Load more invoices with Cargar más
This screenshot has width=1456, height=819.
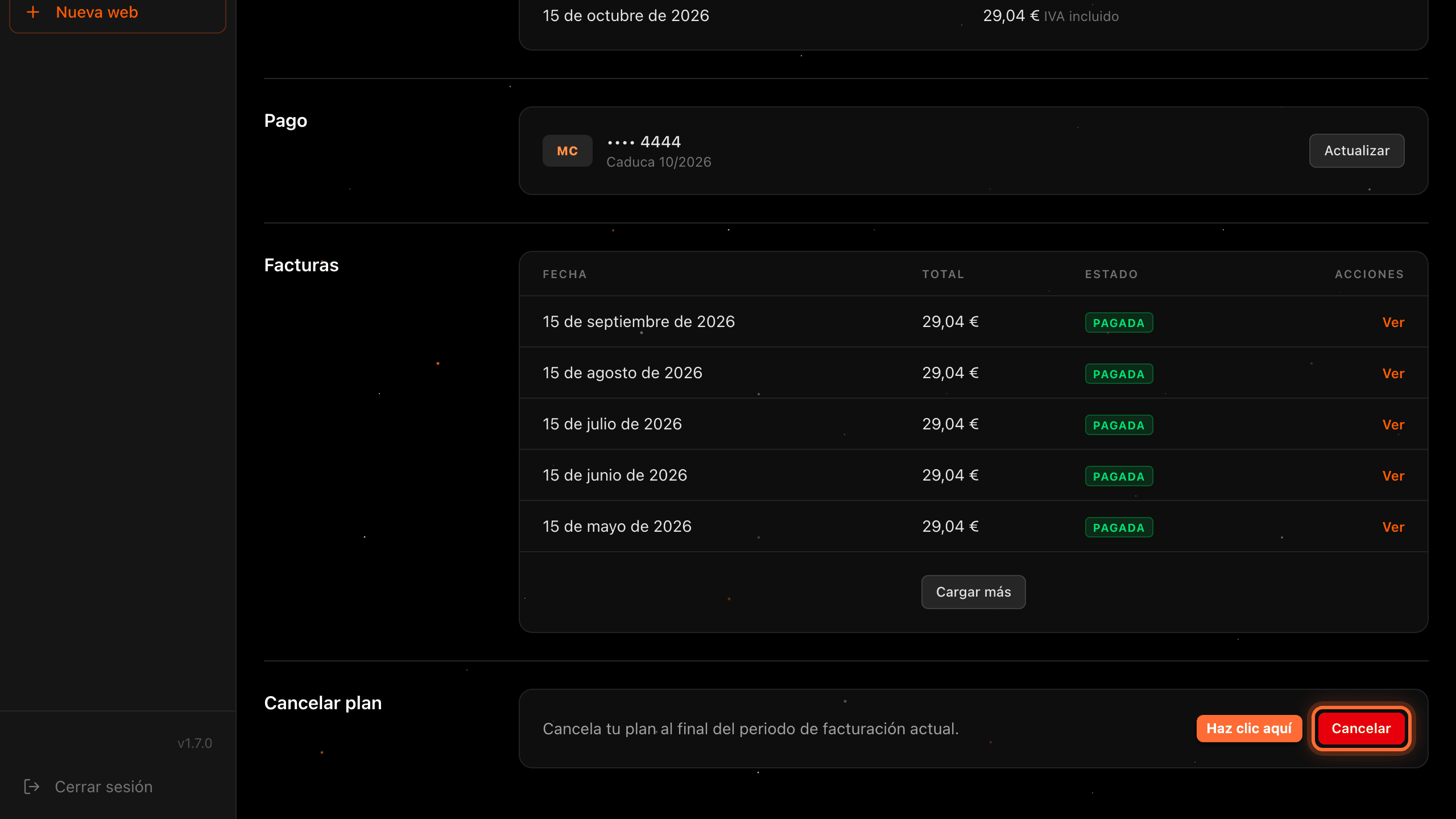tap(973, 592)
